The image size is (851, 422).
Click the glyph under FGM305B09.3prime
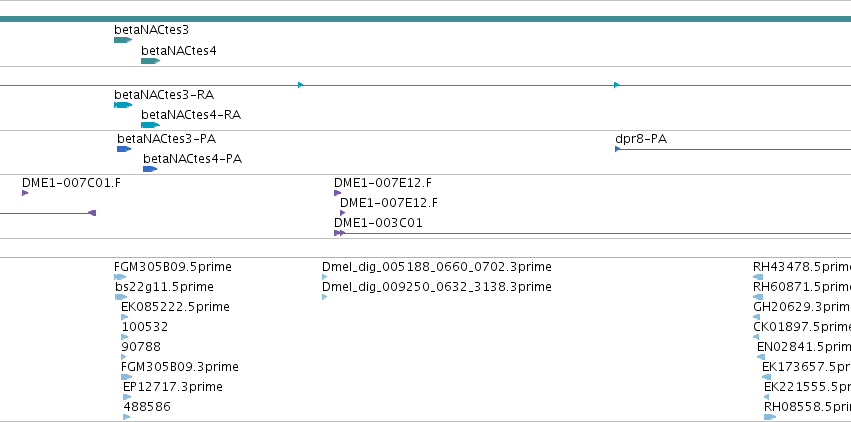[x=126, y=377]
